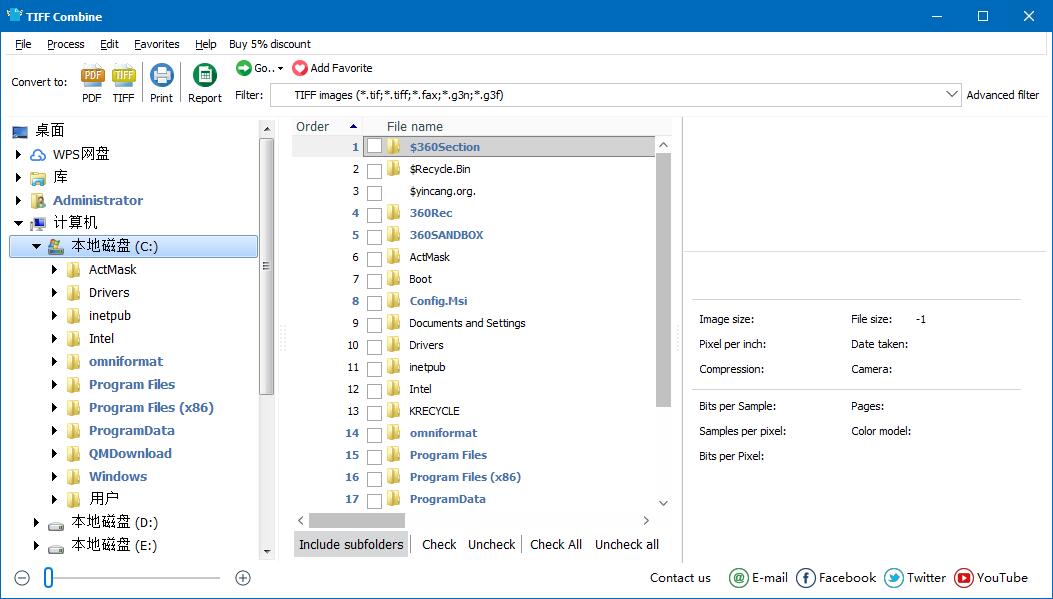Open the YouTube link icon
This screenshot has width=1053, height=599.
point(964,577)
